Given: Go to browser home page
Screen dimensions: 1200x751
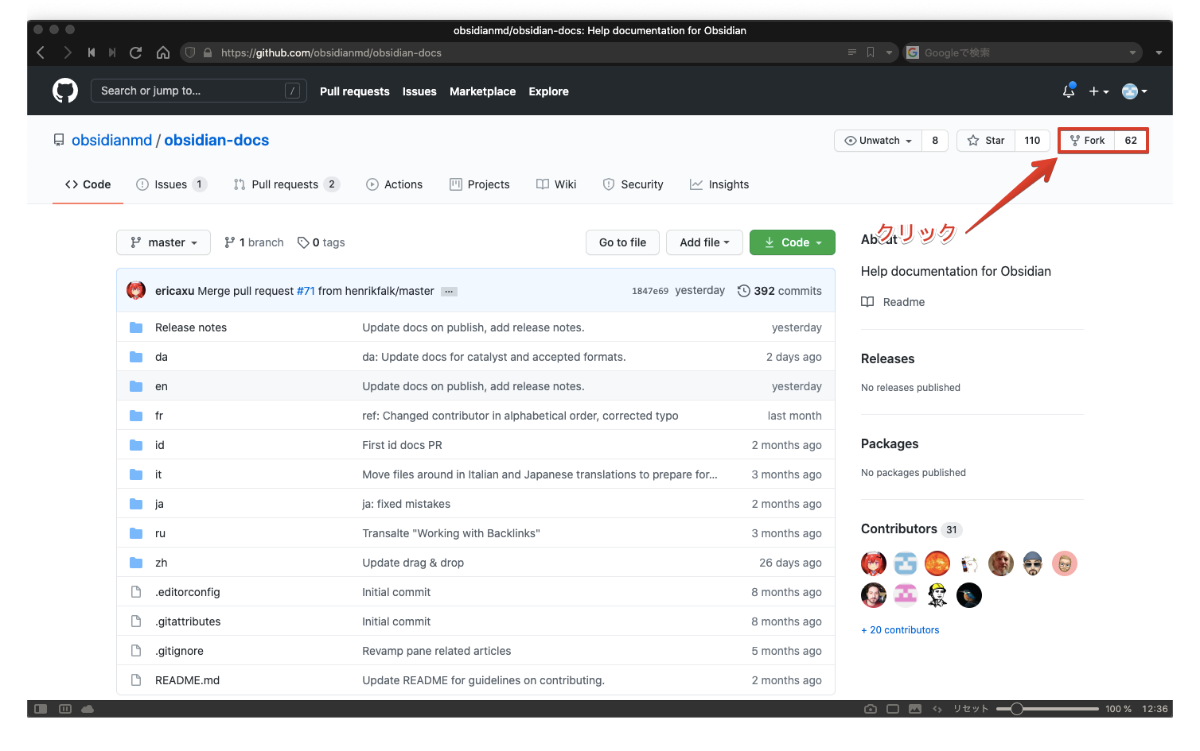Looking at the screenshot, I should [x=162, y=53].
